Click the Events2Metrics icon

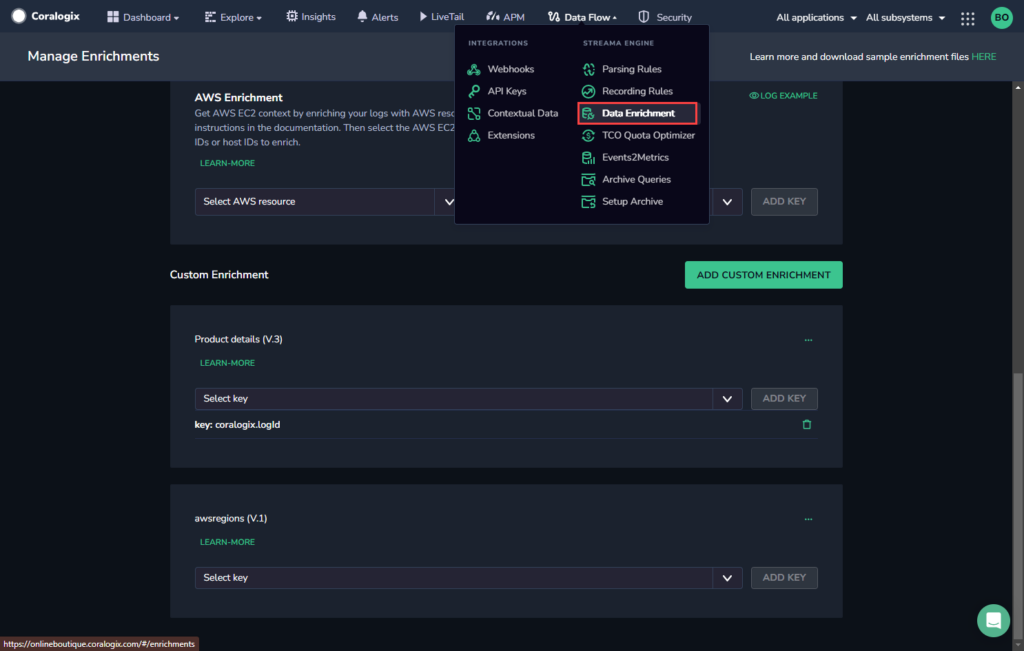588,157
